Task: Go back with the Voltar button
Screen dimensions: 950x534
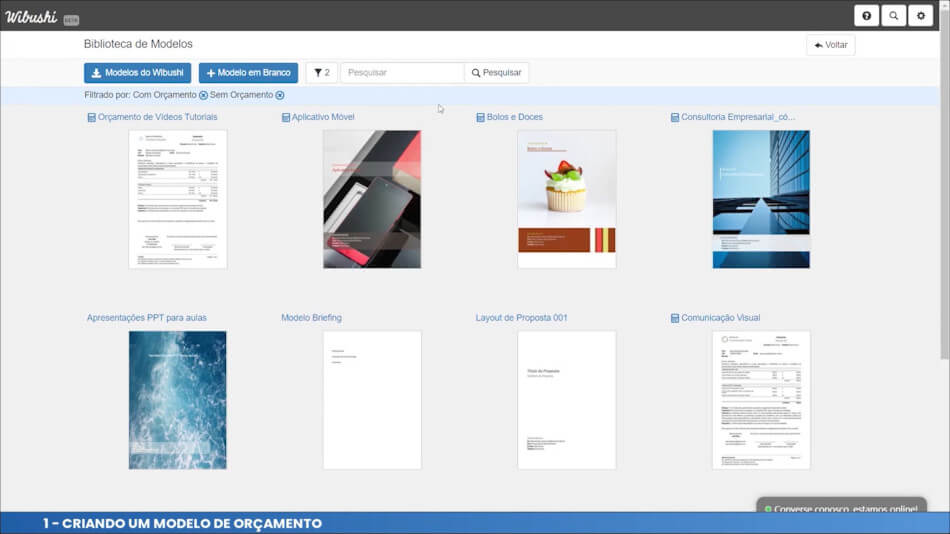Action: pyautogui.click(x=830, y=45)
